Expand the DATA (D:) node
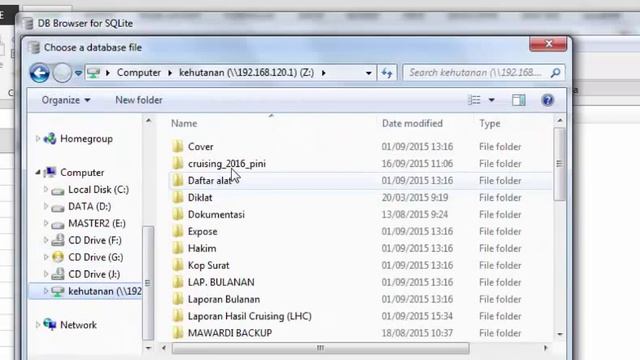Viewport: 640px width, 360px height. click(x=46, y=207)
